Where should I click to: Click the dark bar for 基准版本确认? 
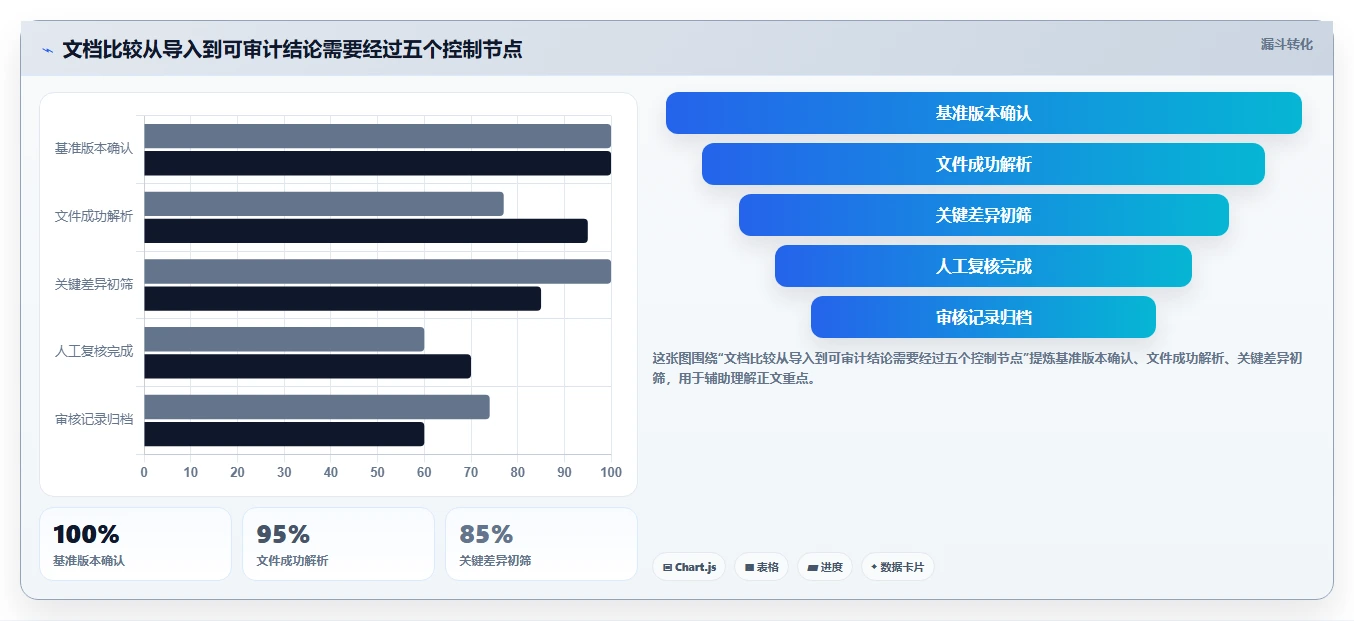pos(377,163)
